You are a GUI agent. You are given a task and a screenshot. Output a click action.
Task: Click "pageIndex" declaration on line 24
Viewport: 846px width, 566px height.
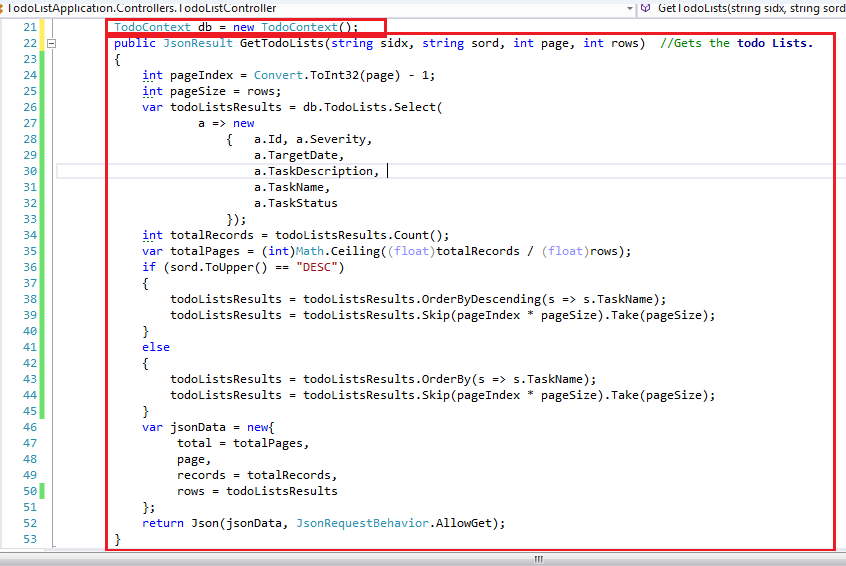[201, 75]
